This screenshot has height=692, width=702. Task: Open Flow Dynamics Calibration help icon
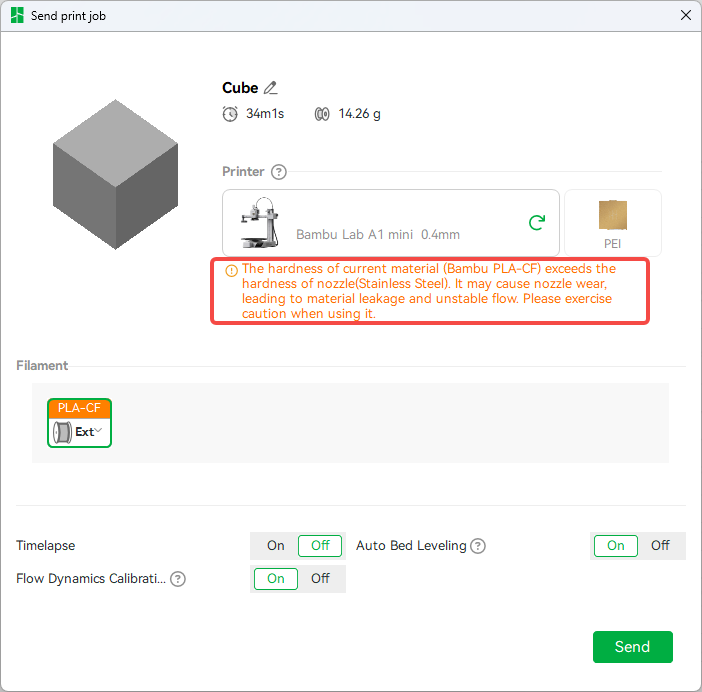pos(178,579)
